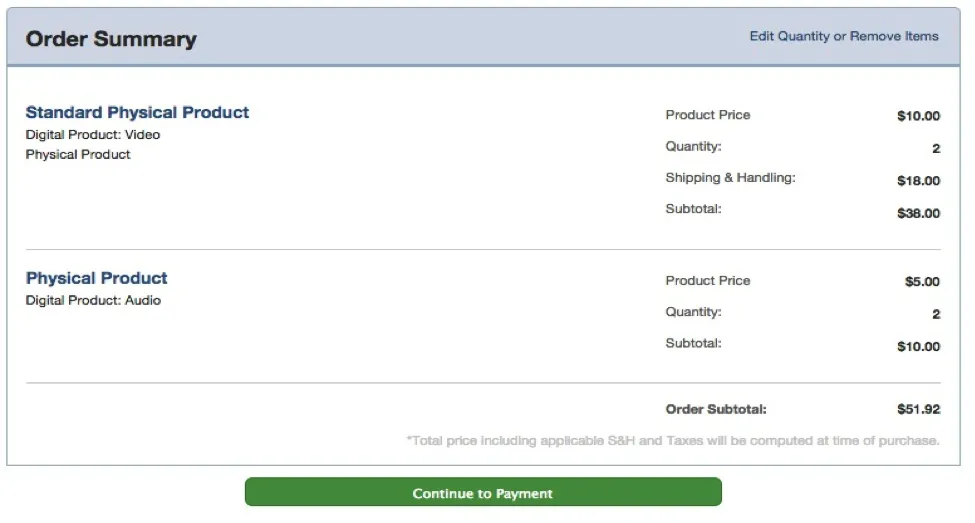The image size is (975, 523).
Task: Select the $38.00 subtotal amount
Action: [918, 213]
